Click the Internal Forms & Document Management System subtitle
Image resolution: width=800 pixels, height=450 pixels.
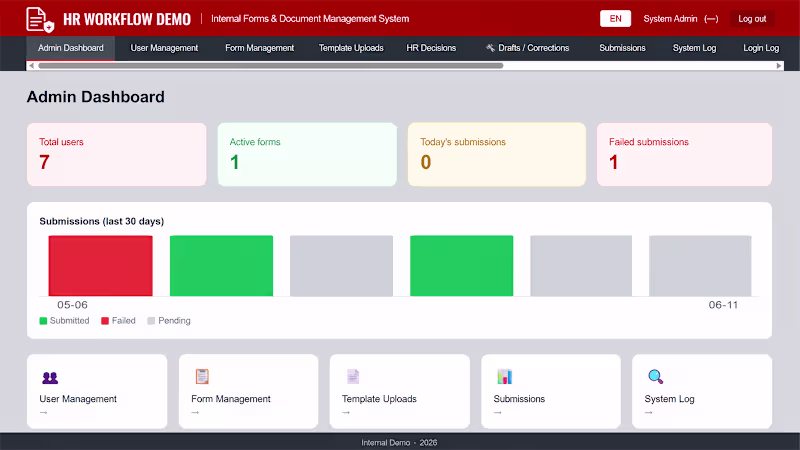point(310,19)
